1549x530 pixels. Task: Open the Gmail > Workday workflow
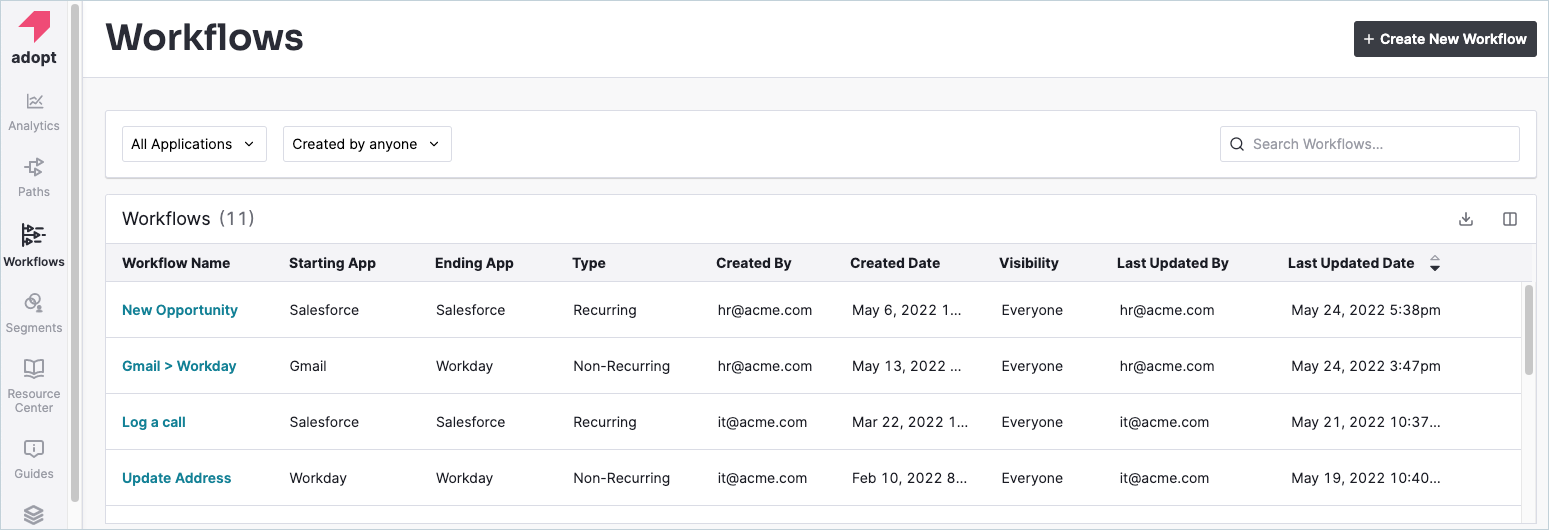[x=179, y=366]
